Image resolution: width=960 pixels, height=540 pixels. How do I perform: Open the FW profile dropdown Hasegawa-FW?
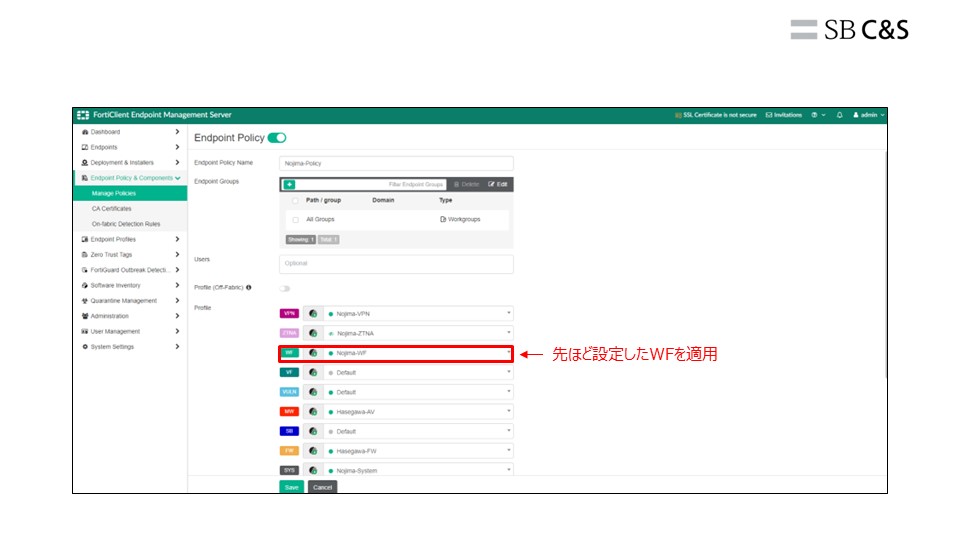click(x=419, y=451)
